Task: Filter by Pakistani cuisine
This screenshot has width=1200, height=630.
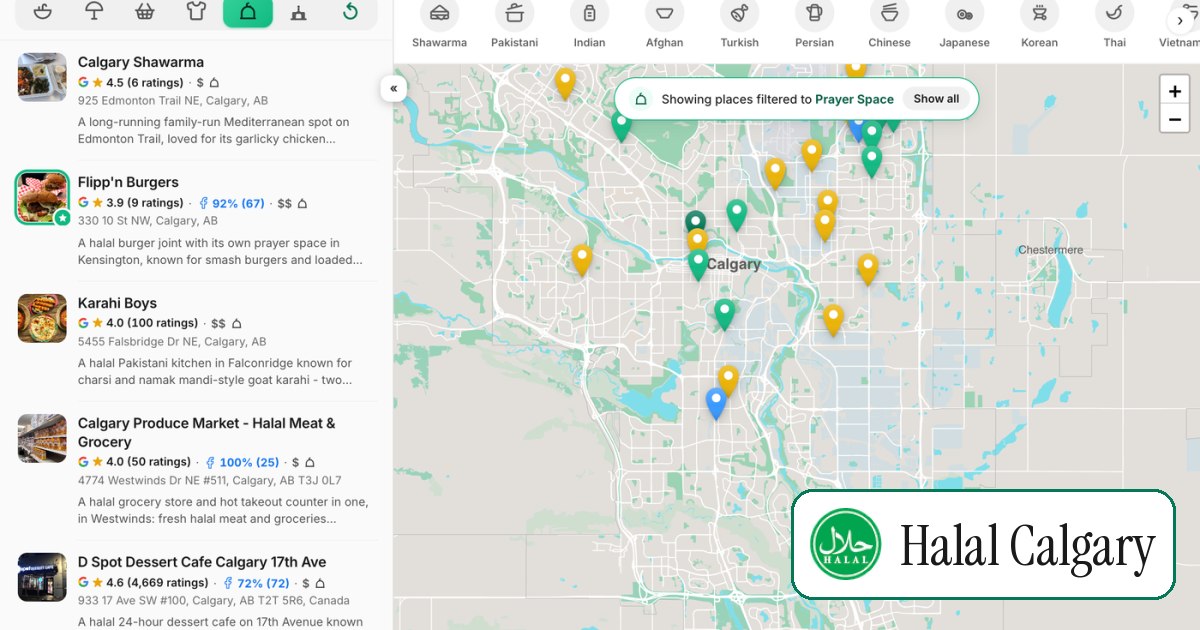Action: coord(514,24)
